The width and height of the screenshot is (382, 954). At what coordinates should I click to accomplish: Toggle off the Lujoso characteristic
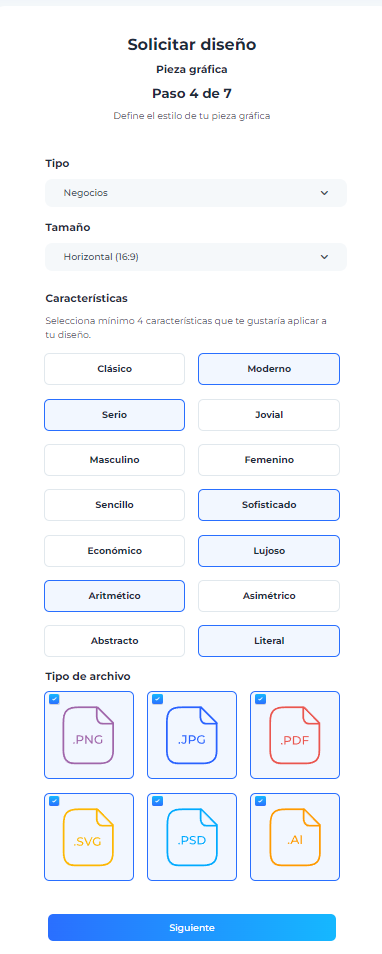269,551
